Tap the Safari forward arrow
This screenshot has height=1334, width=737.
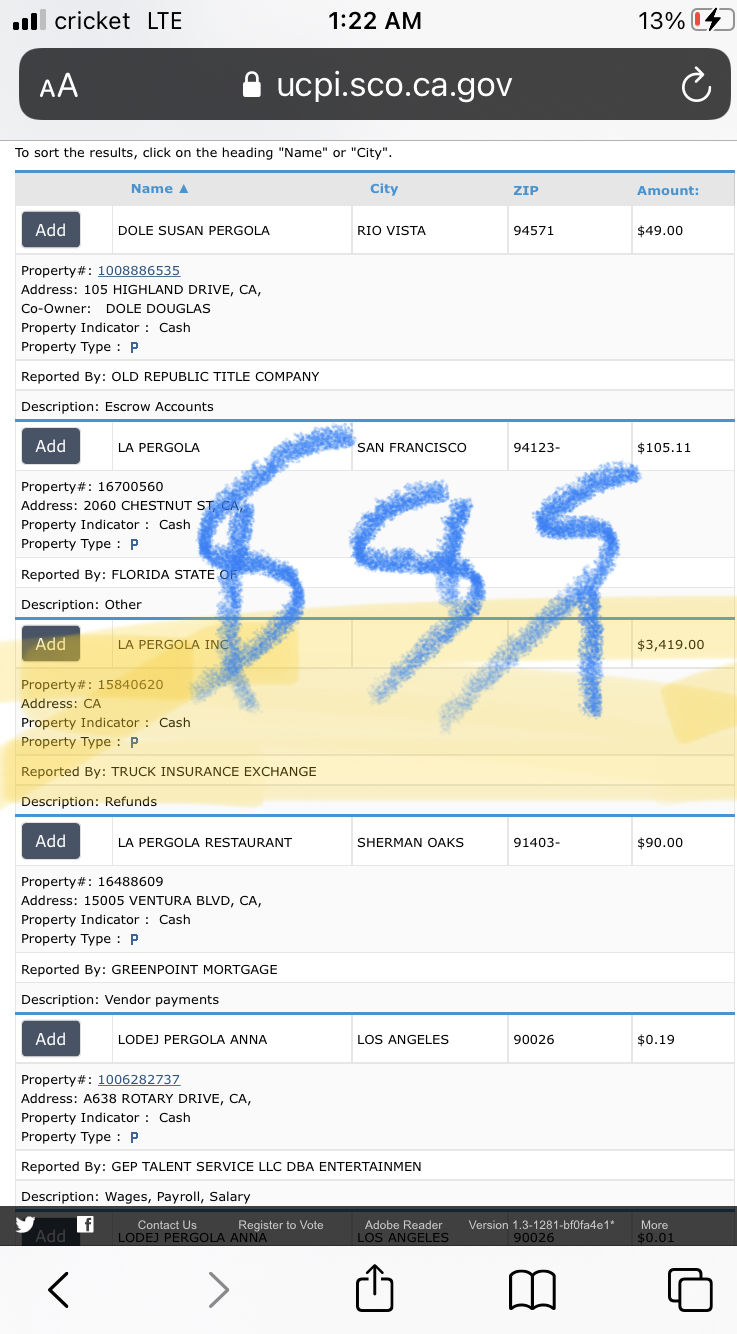(218, 1289)
